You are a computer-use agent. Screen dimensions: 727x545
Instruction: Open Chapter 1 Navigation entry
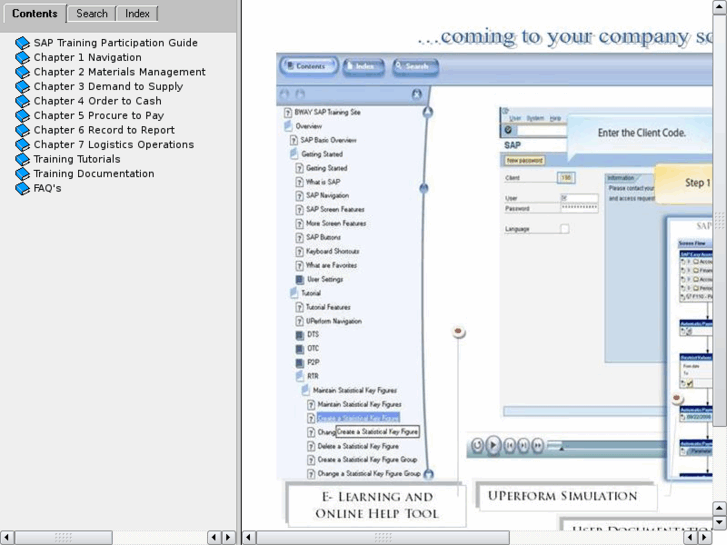click(88, 58)
